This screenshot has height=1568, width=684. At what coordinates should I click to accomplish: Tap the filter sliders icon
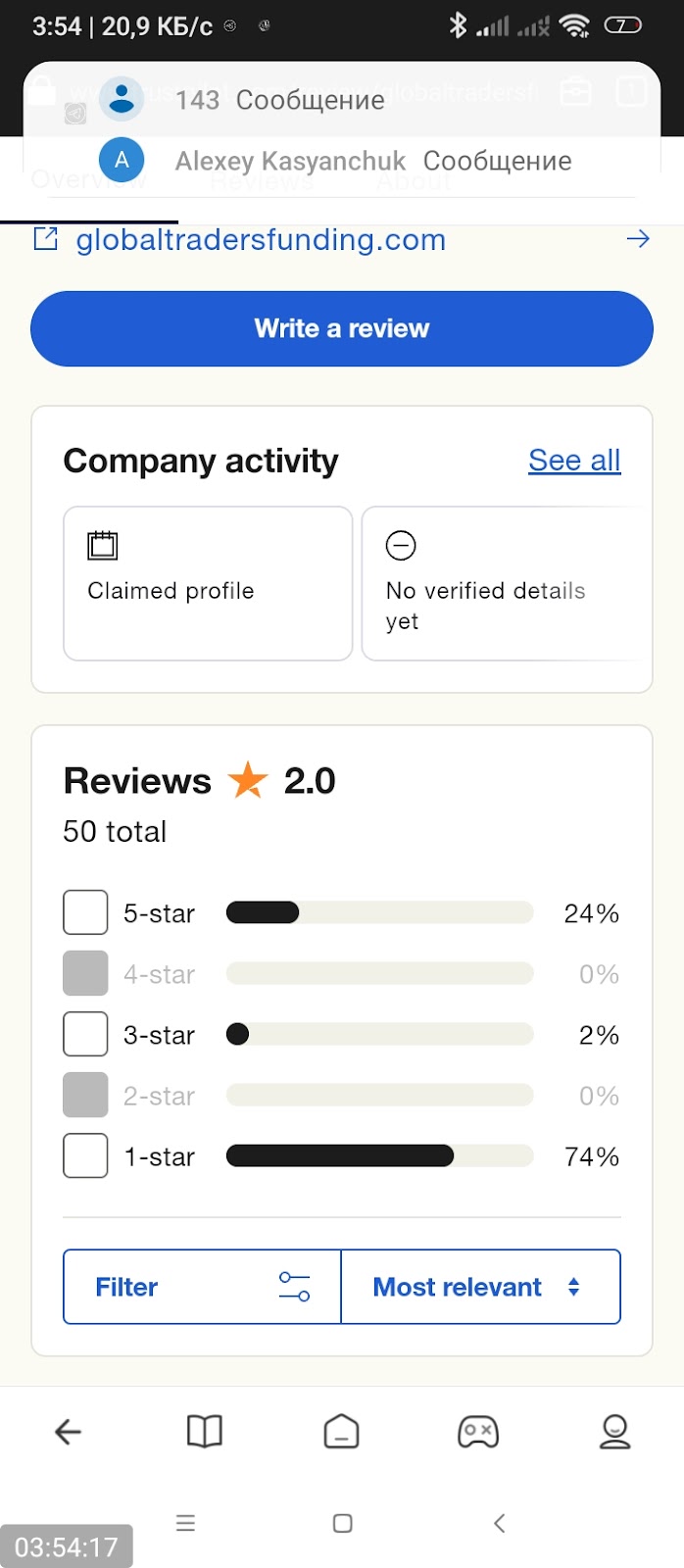coord(294,1286)
